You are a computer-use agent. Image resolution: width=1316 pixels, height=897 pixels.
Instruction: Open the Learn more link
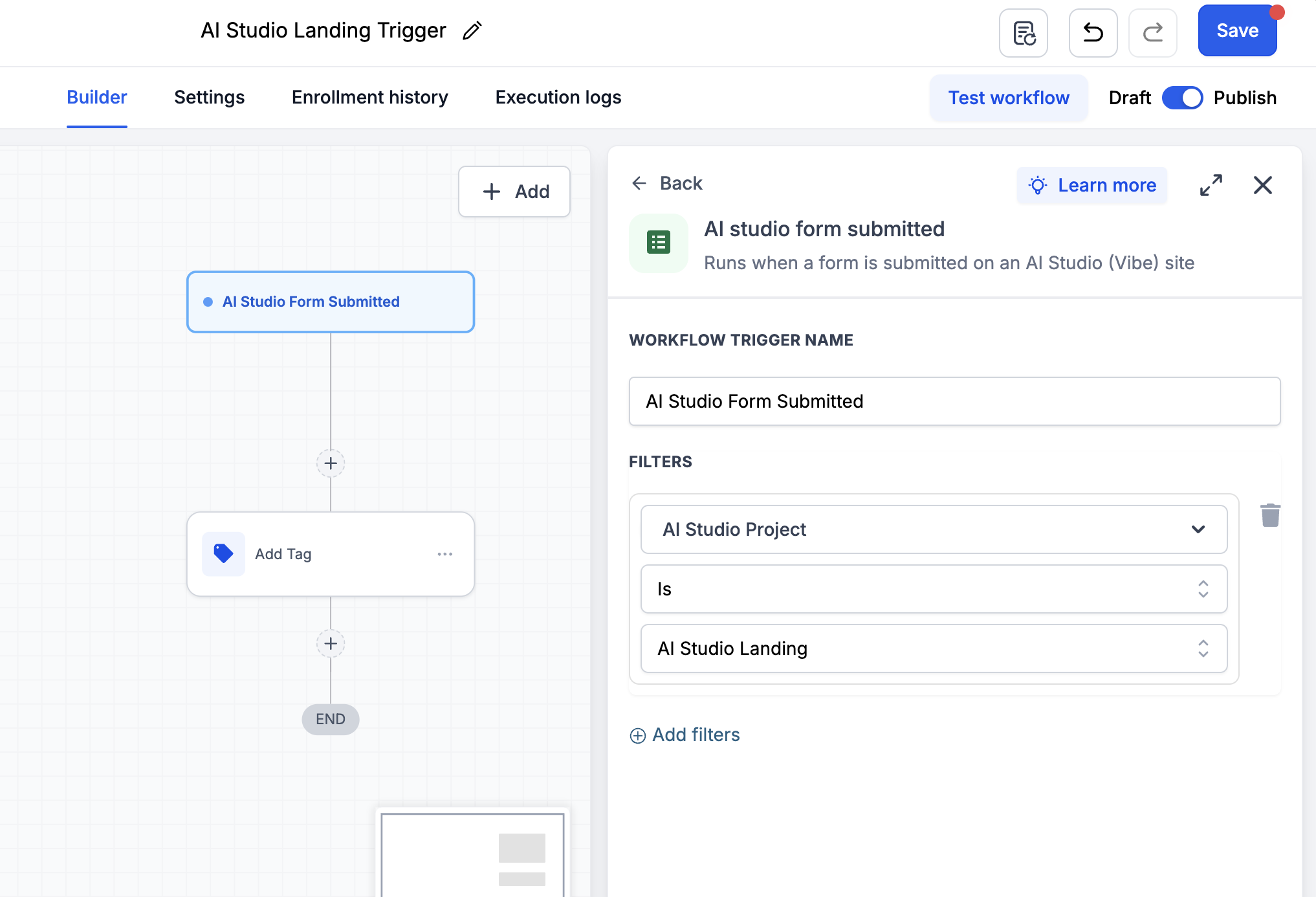tap(1092, 185)
